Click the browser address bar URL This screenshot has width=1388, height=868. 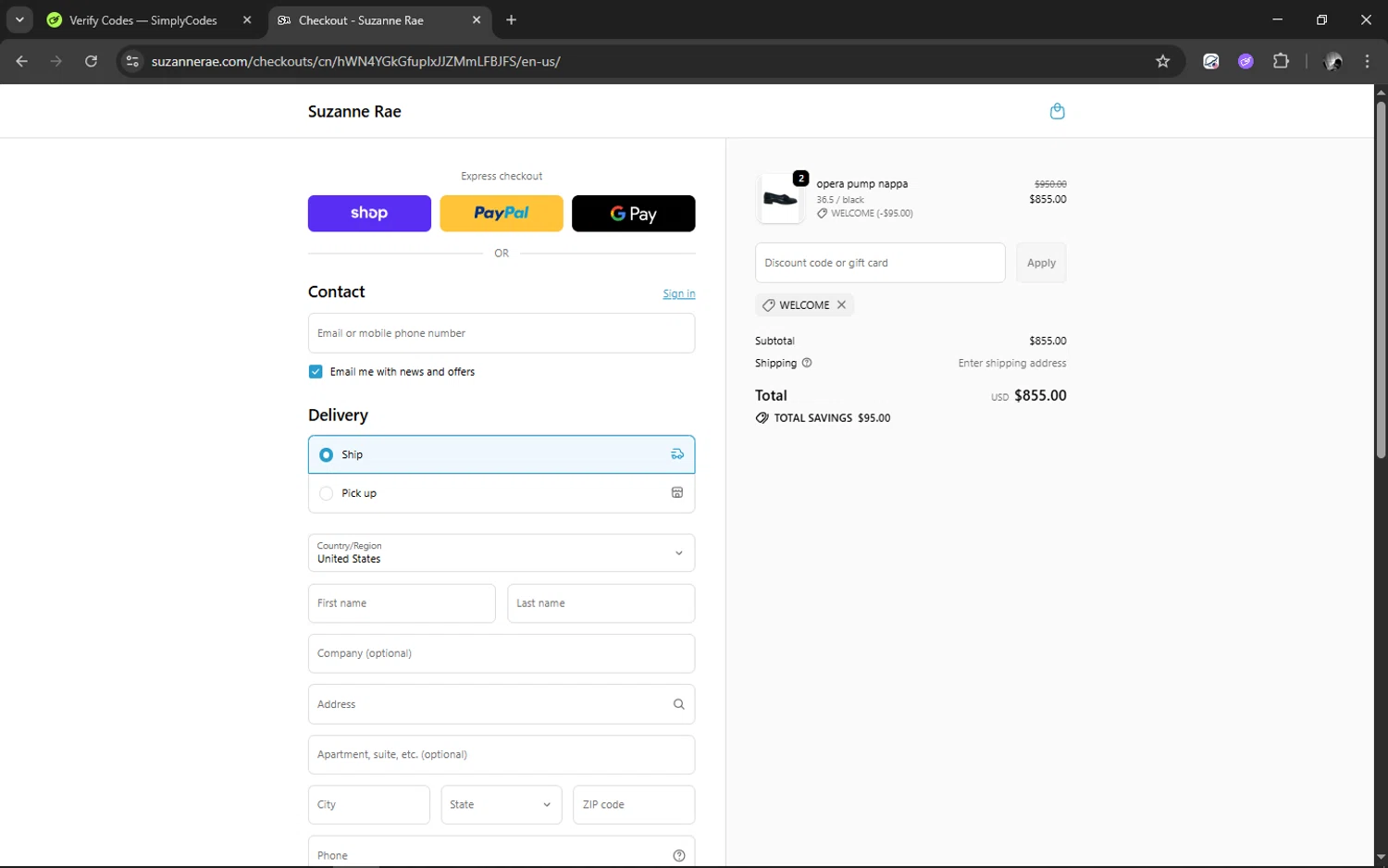(x=356, y=61)
